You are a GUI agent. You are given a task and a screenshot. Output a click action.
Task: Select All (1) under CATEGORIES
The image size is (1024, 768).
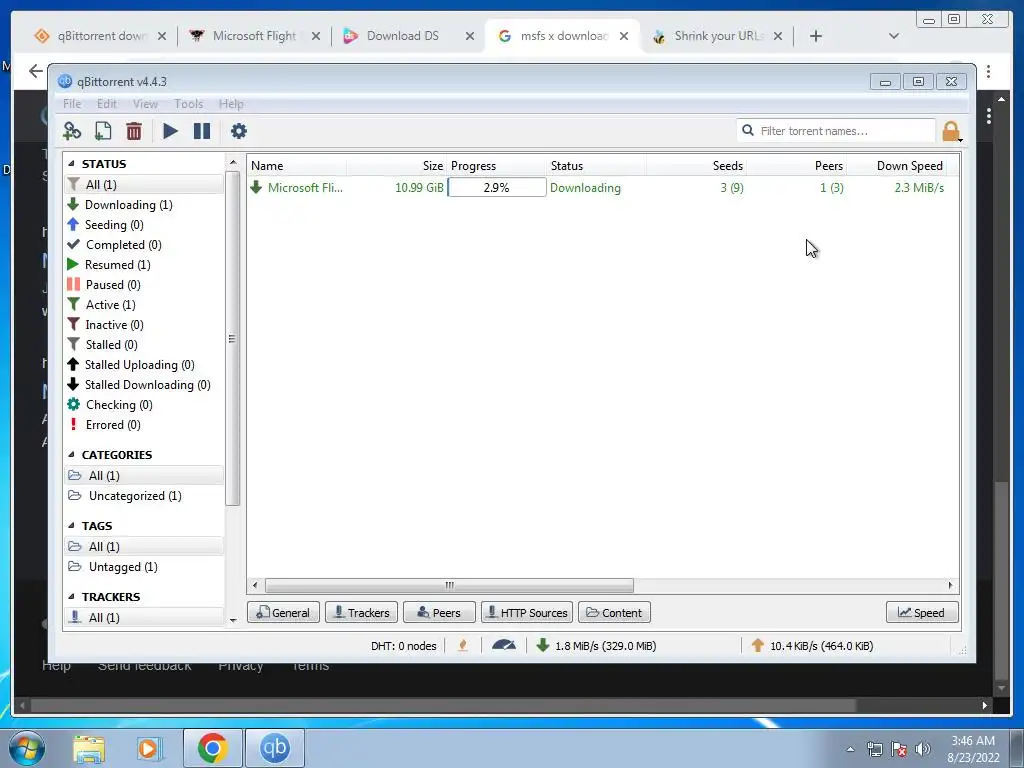point(144,475)
